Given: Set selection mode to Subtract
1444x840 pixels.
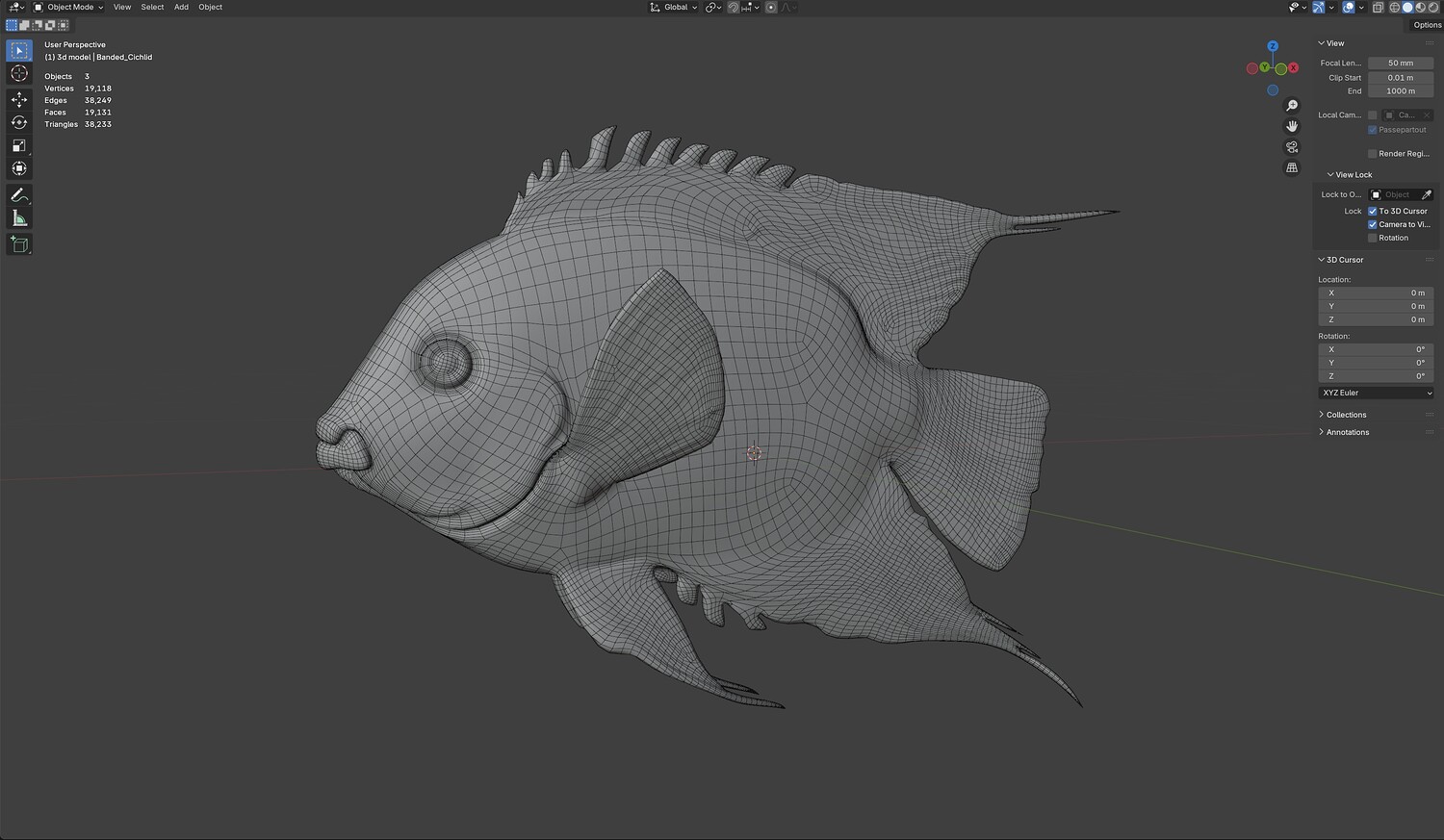Looking at the screenshot, I should [38, 25].
